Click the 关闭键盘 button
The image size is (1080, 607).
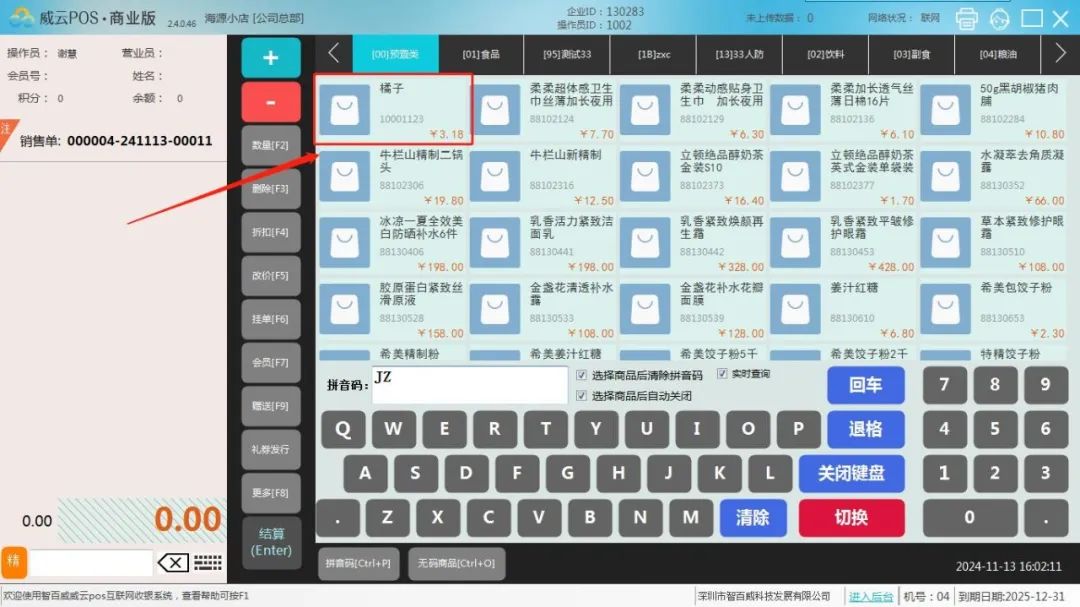pos(851,473)
